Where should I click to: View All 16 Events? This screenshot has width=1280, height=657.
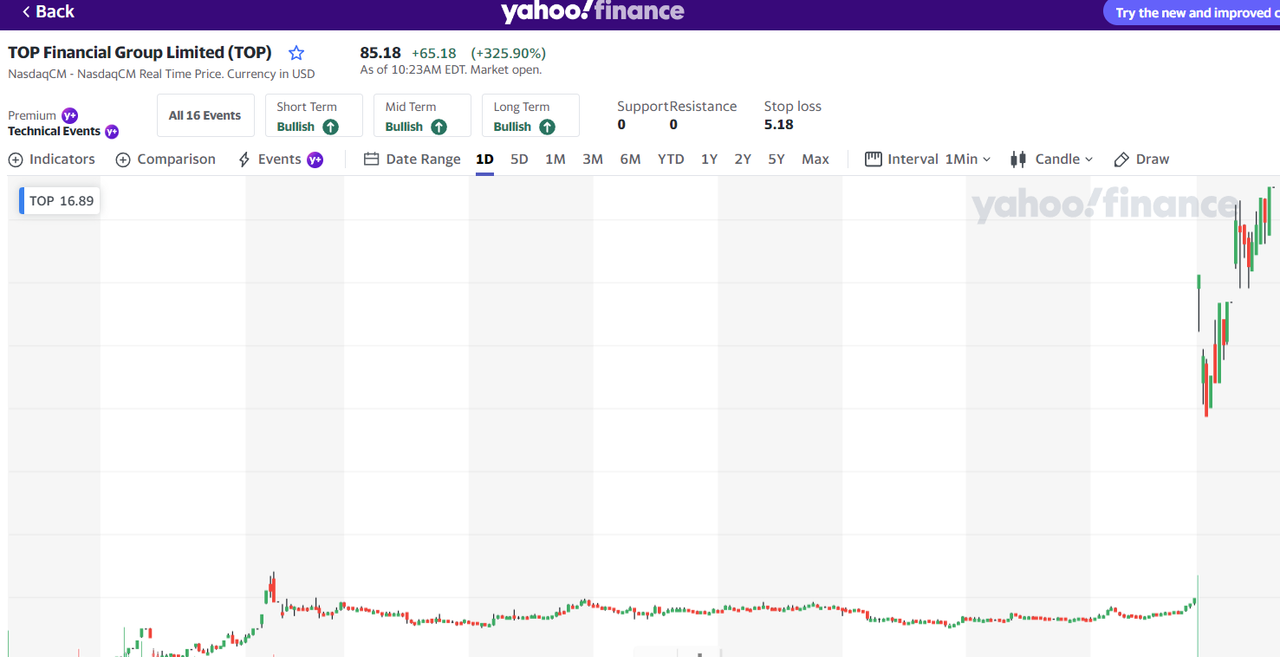coord(205,116)
